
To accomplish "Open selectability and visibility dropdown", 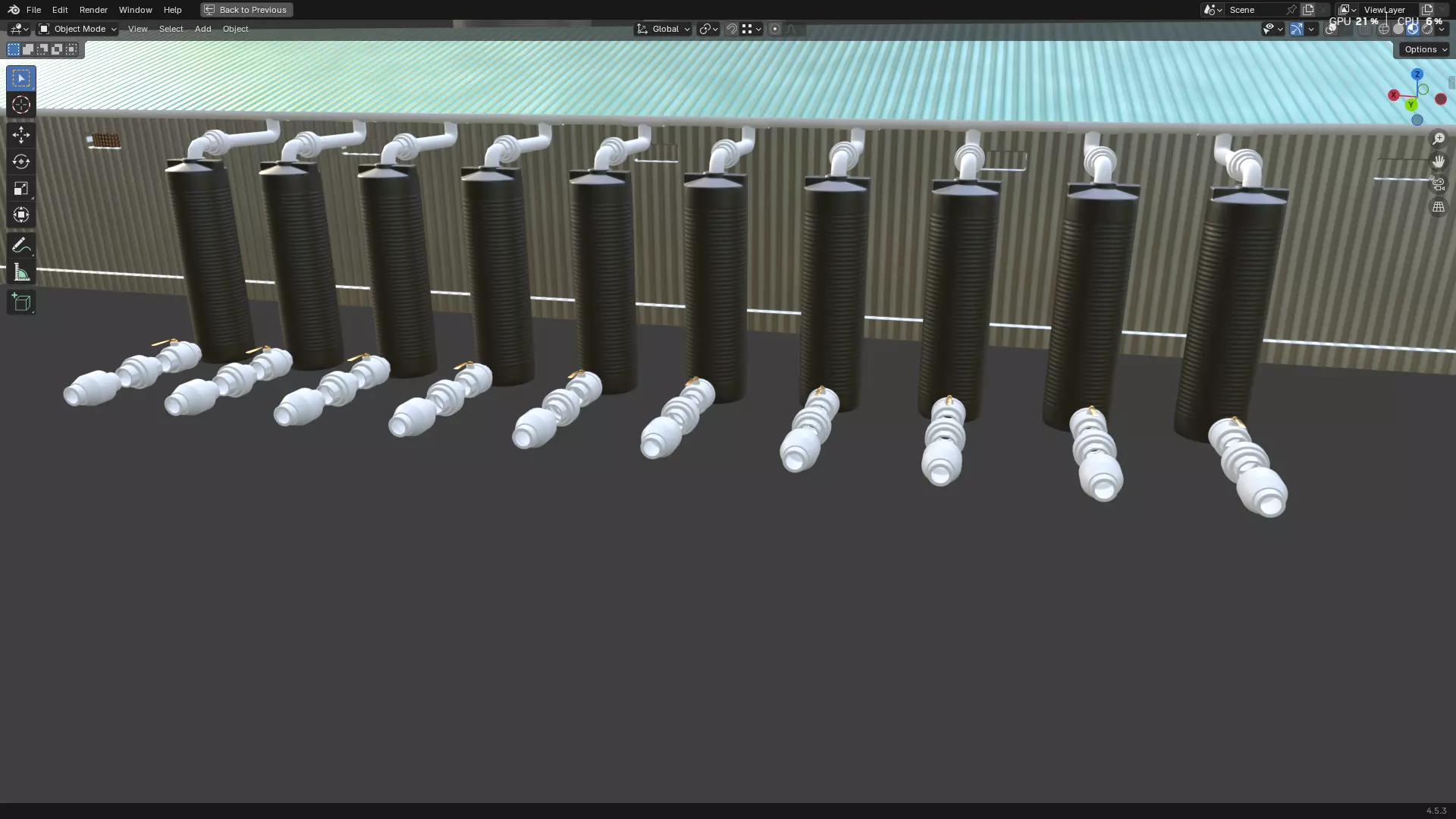I will click(x=1273, y=29).
